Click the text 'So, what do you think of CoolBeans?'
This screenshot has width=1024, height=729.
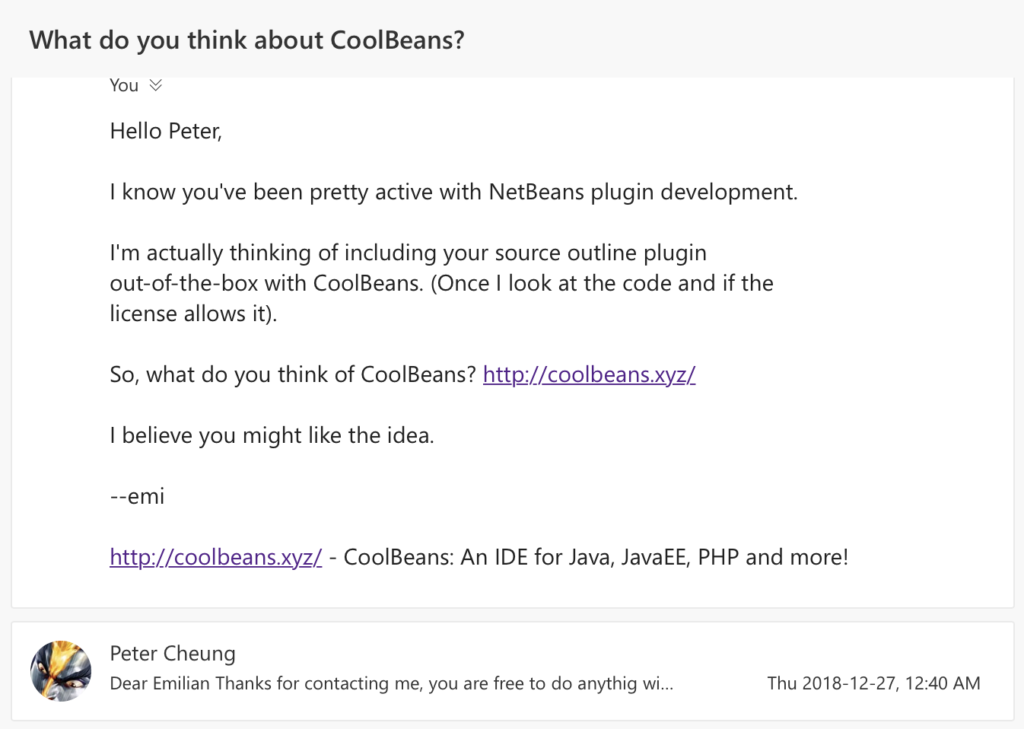(x=293, y=374)
